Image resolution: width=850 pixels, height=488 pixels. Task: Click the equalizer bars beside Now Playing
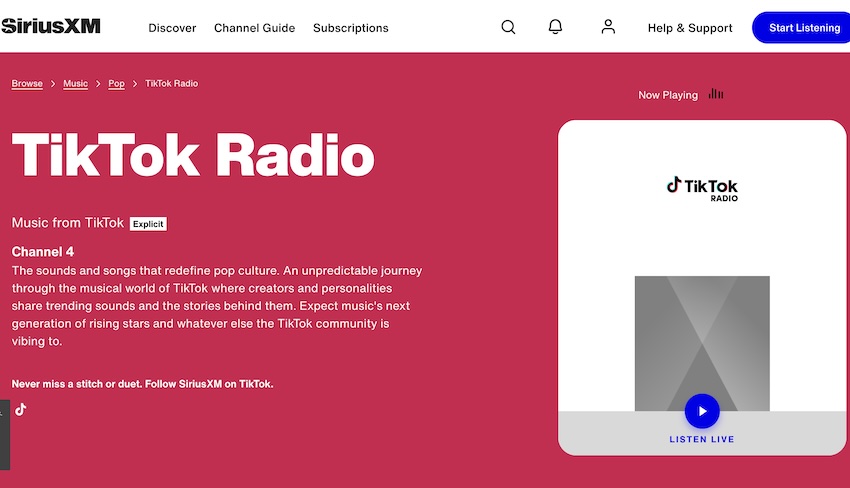[716, 94]
